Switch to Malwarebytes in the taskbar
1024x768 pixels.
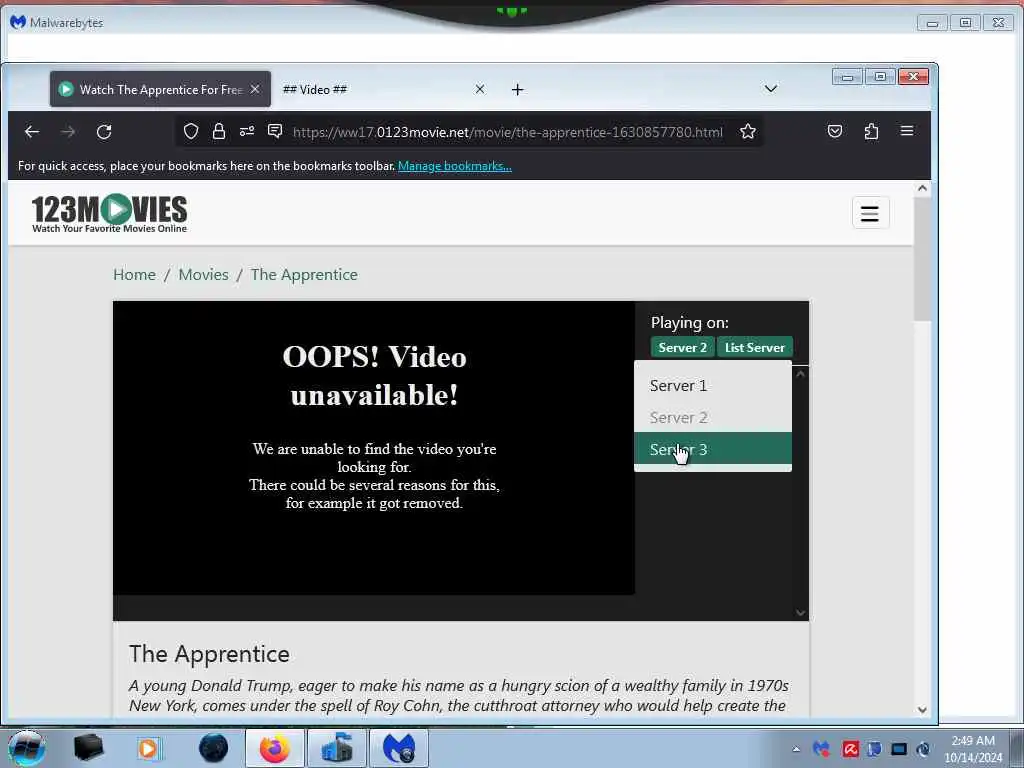pos(399,748)
